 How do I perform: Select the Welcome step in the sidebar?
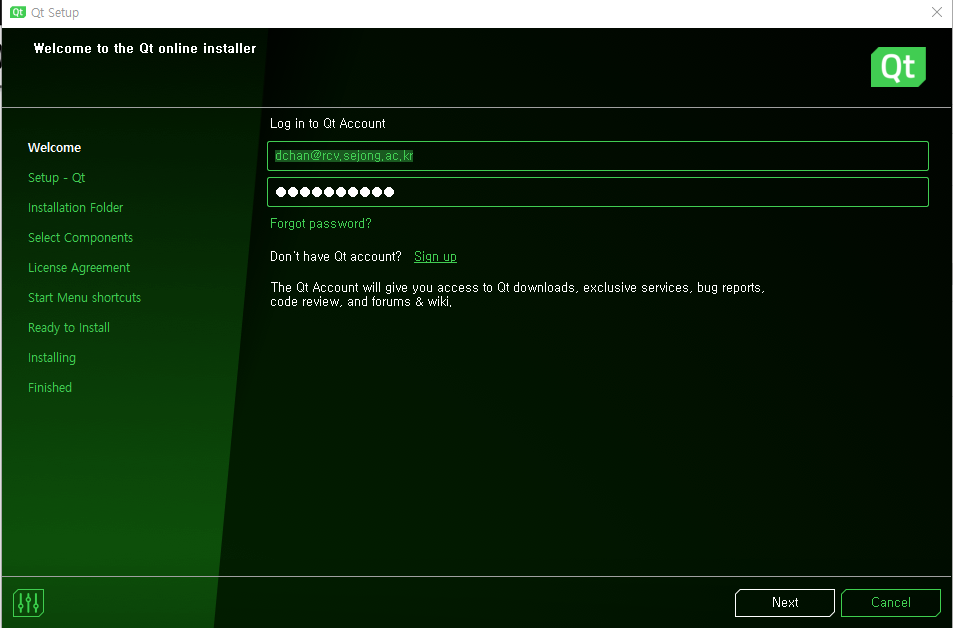(x=54, y=148)
